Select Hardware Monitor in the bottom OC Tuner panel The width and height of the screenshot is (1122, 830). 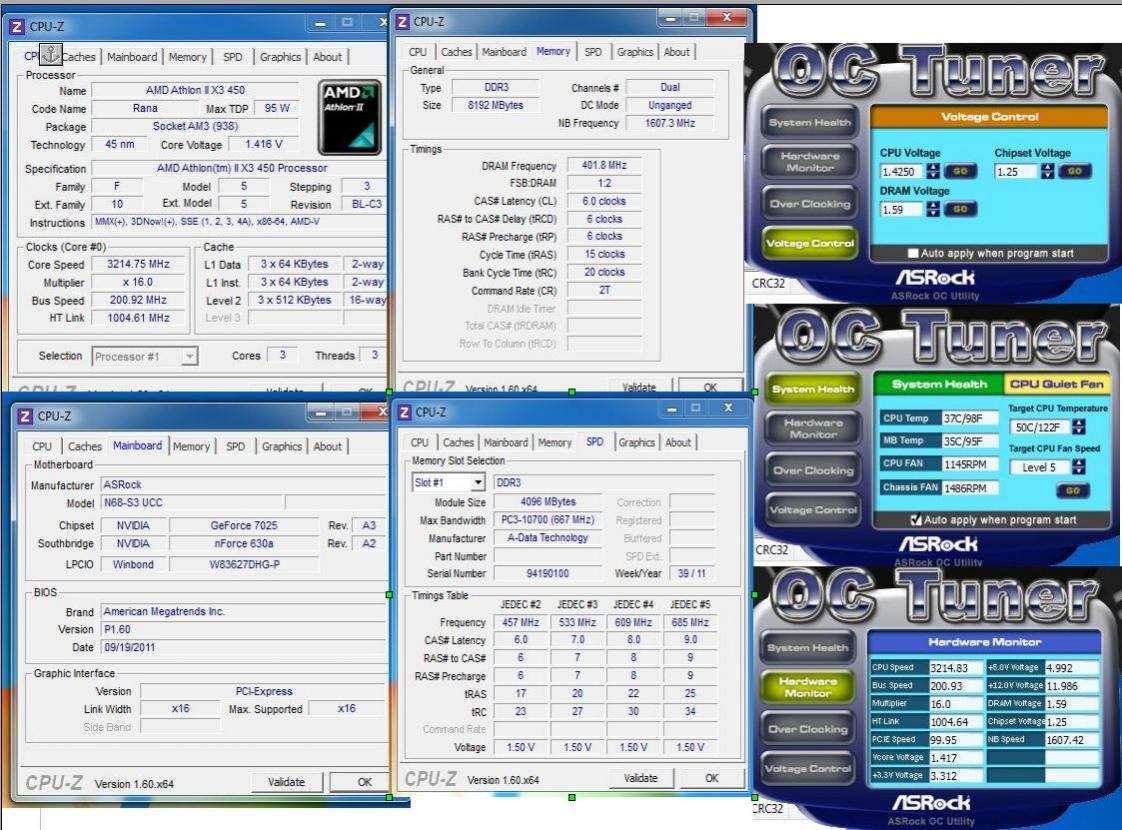[807, 687]
